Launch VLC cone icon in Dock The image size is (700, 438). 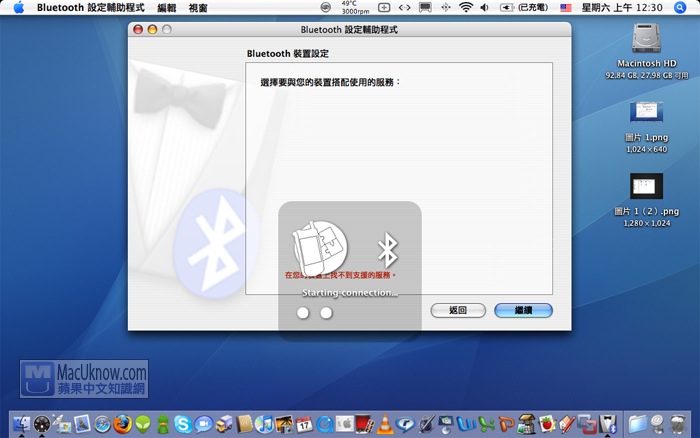tap(385, 424)
